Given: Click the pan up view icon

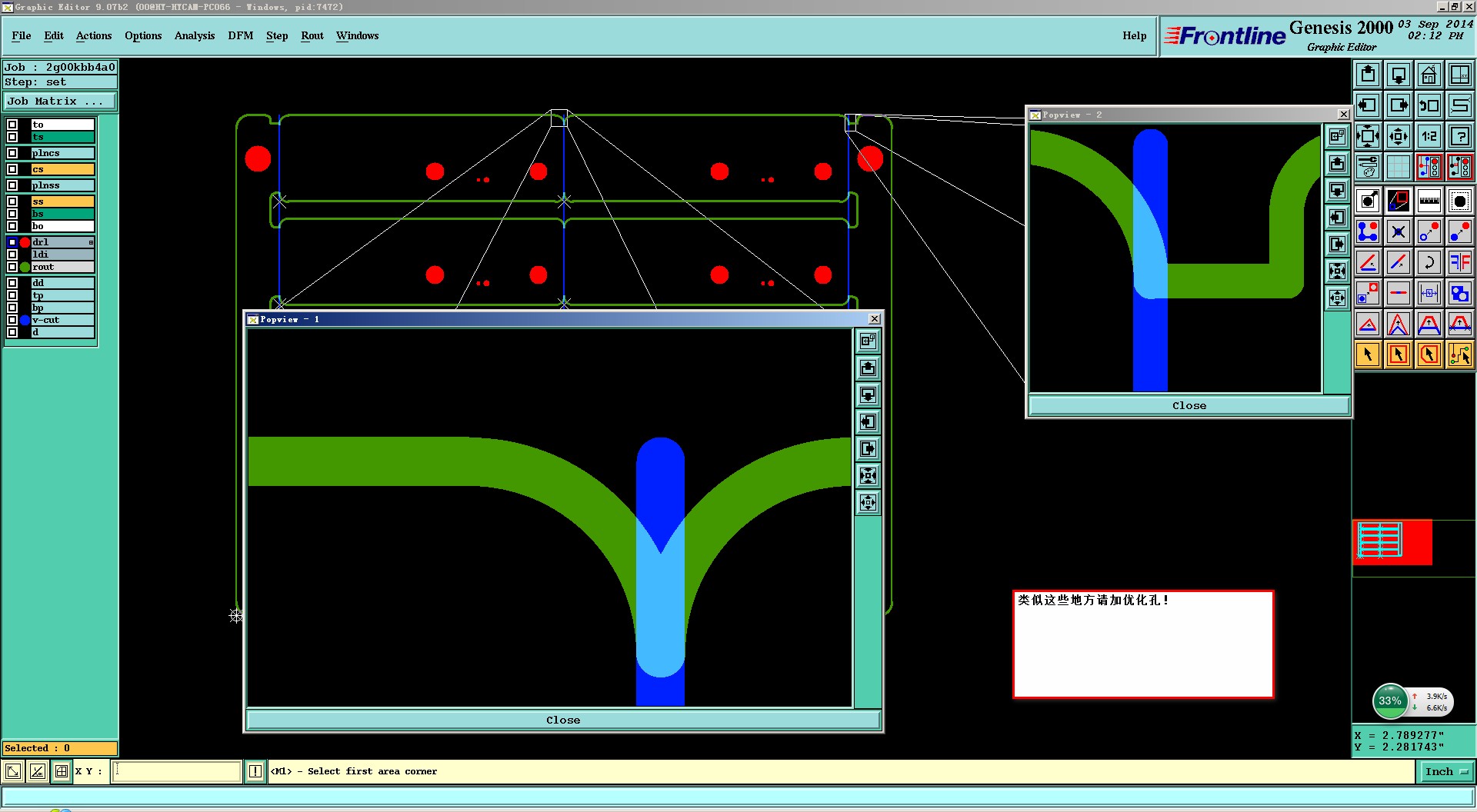Looking at the screenshot, I should (x=1368, y=75).
